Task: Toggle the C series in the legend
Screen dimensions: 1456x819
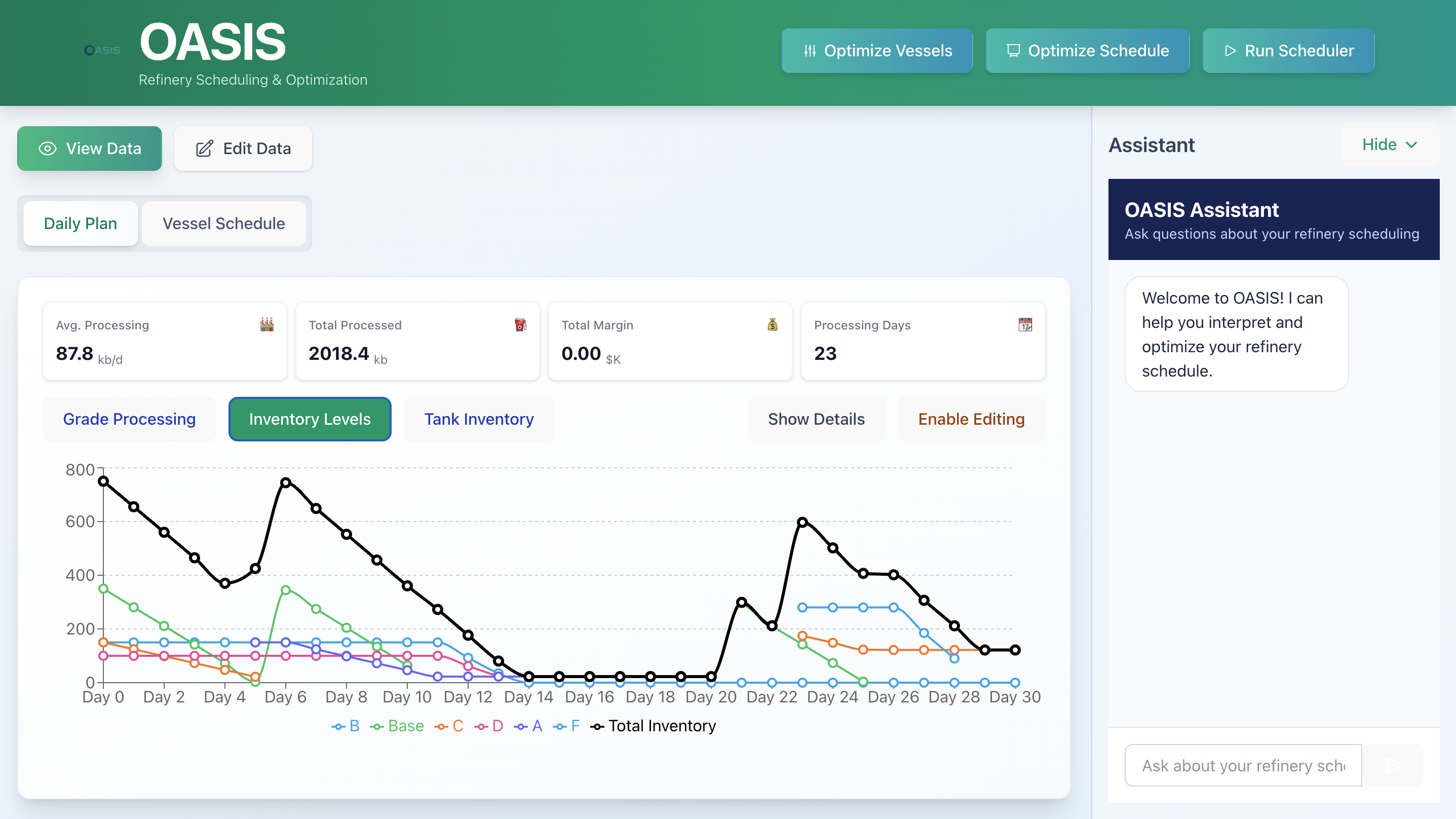Action: (449, 726)
